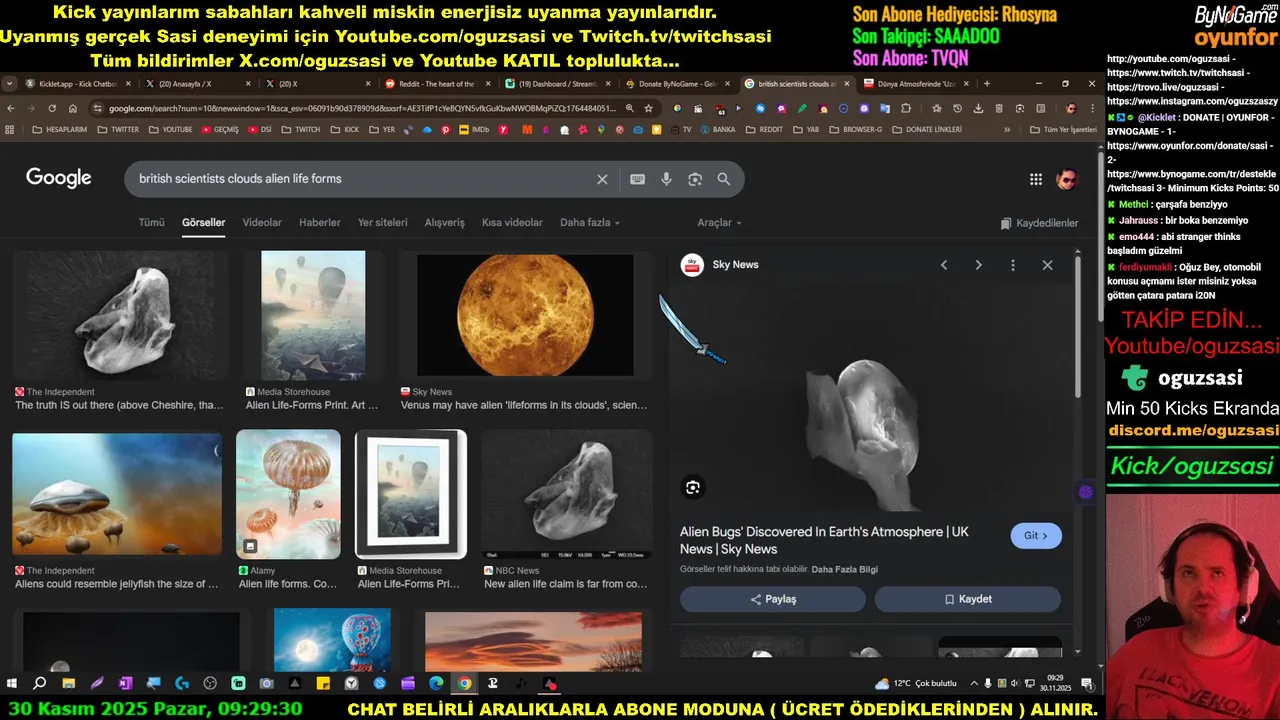Click the search tabs dropdown arrow in Chrome
The image size is (1280, 720).
pos(9,84)
